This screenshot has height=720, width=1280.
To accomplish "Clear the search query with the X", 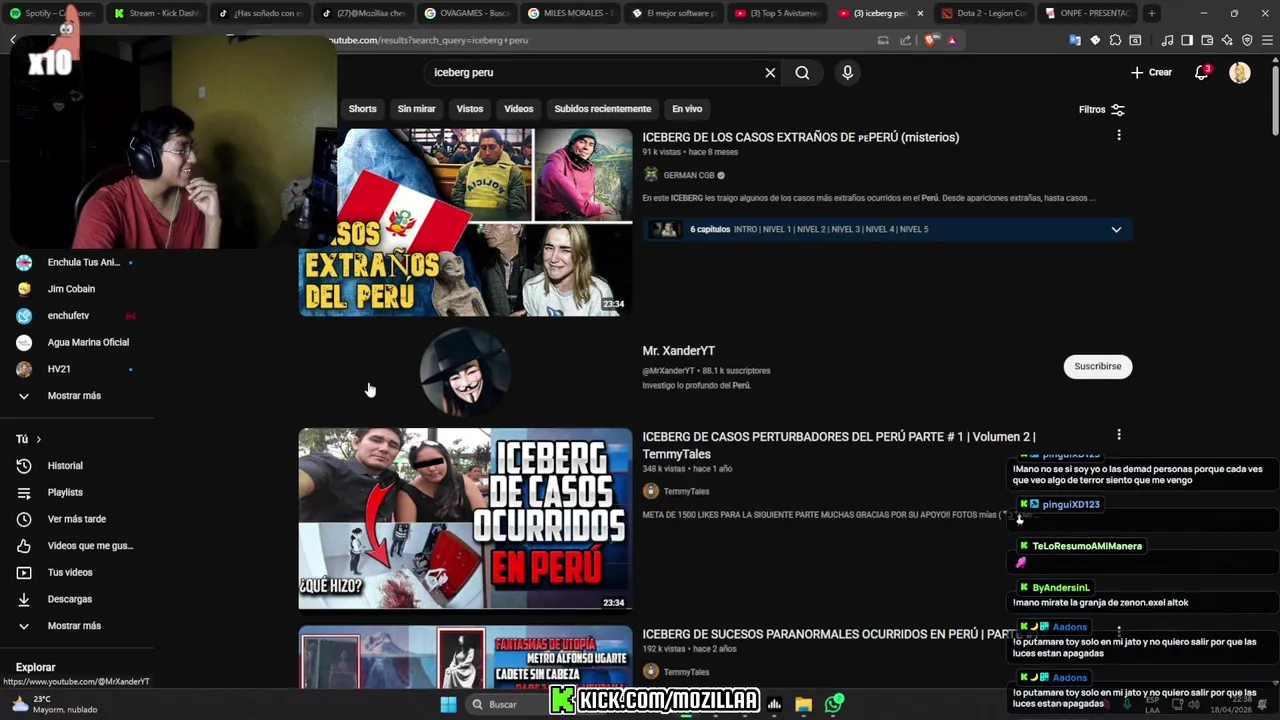I will point(770,73).
